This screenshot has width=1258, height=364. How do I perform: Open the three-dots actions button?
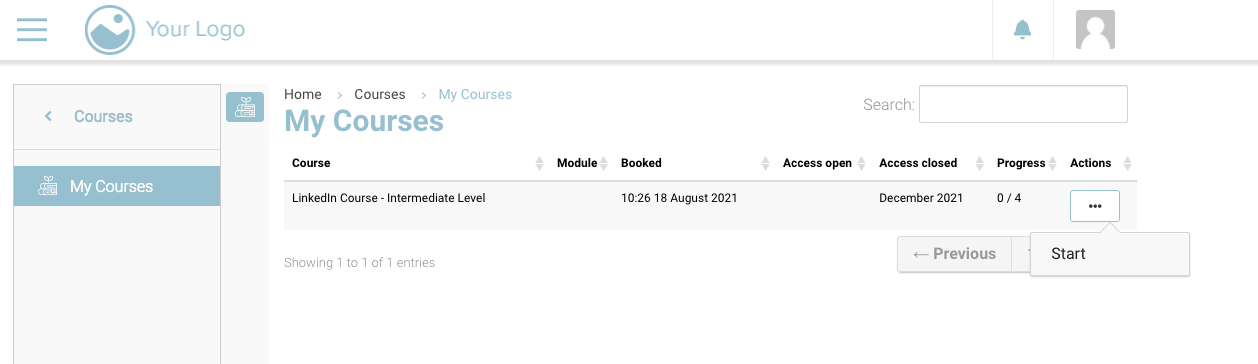(x=1095, y=206)
